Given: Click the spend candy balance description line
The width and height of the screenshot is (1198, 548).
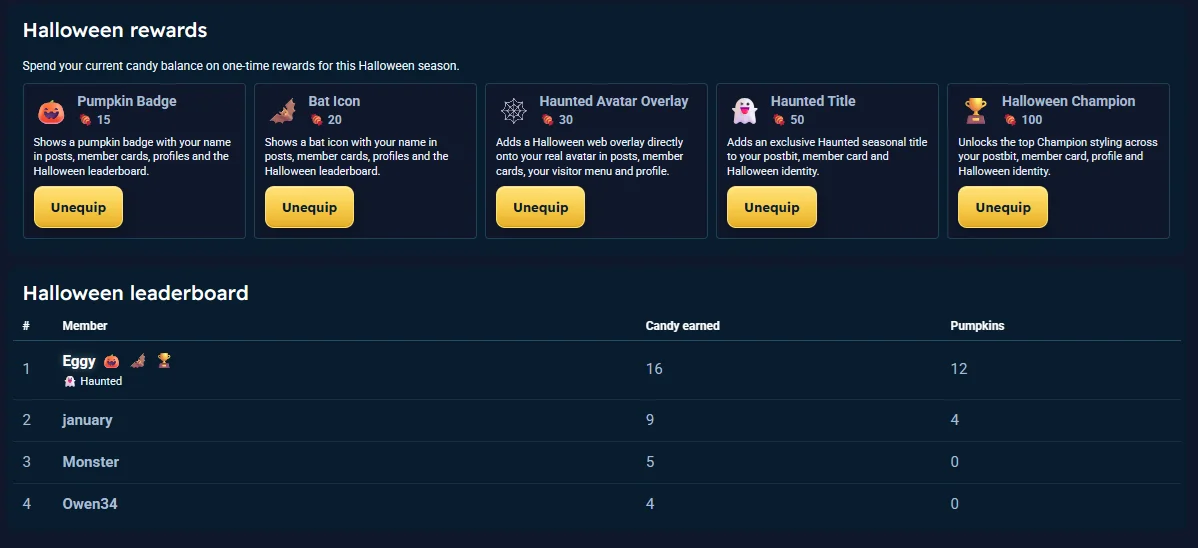Looking at the screenshot, I should click(x=241, y=66).
